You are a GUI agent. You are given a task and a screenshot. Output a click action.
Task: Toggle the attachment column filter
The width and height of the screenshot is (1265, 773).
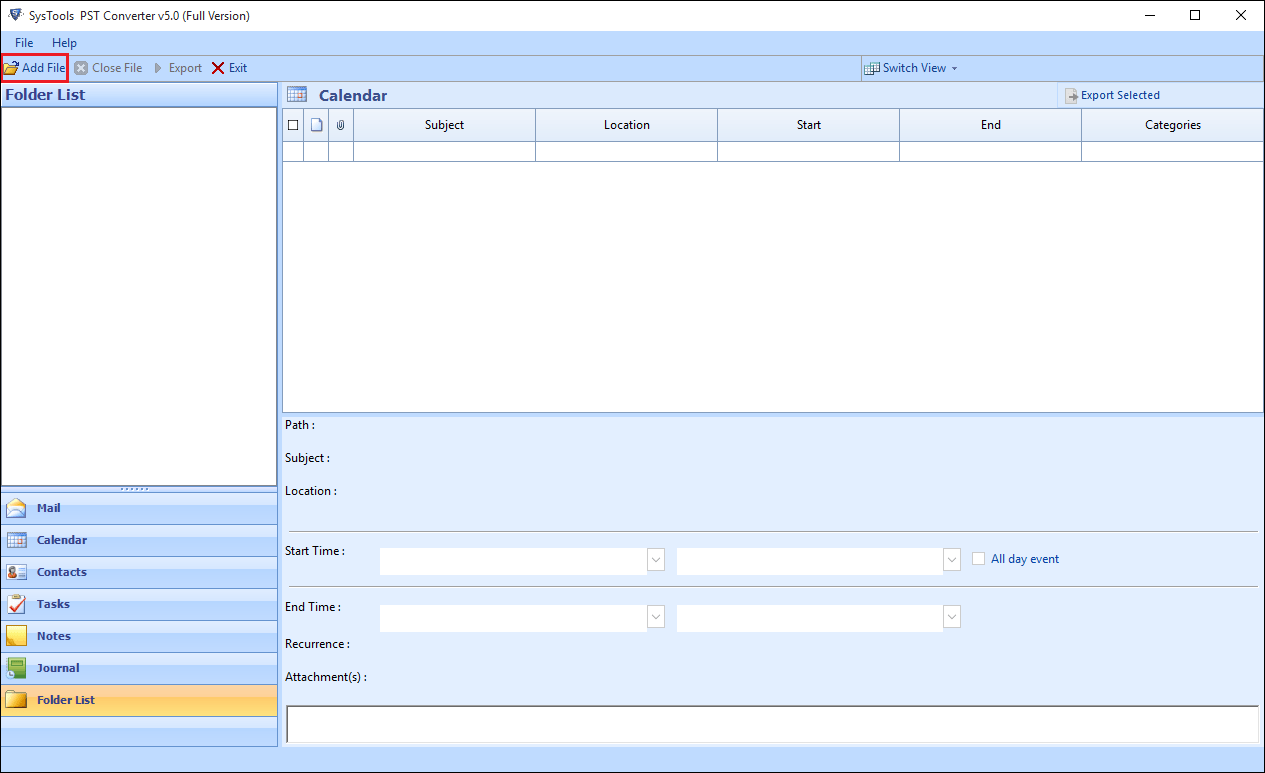point(340,124)
